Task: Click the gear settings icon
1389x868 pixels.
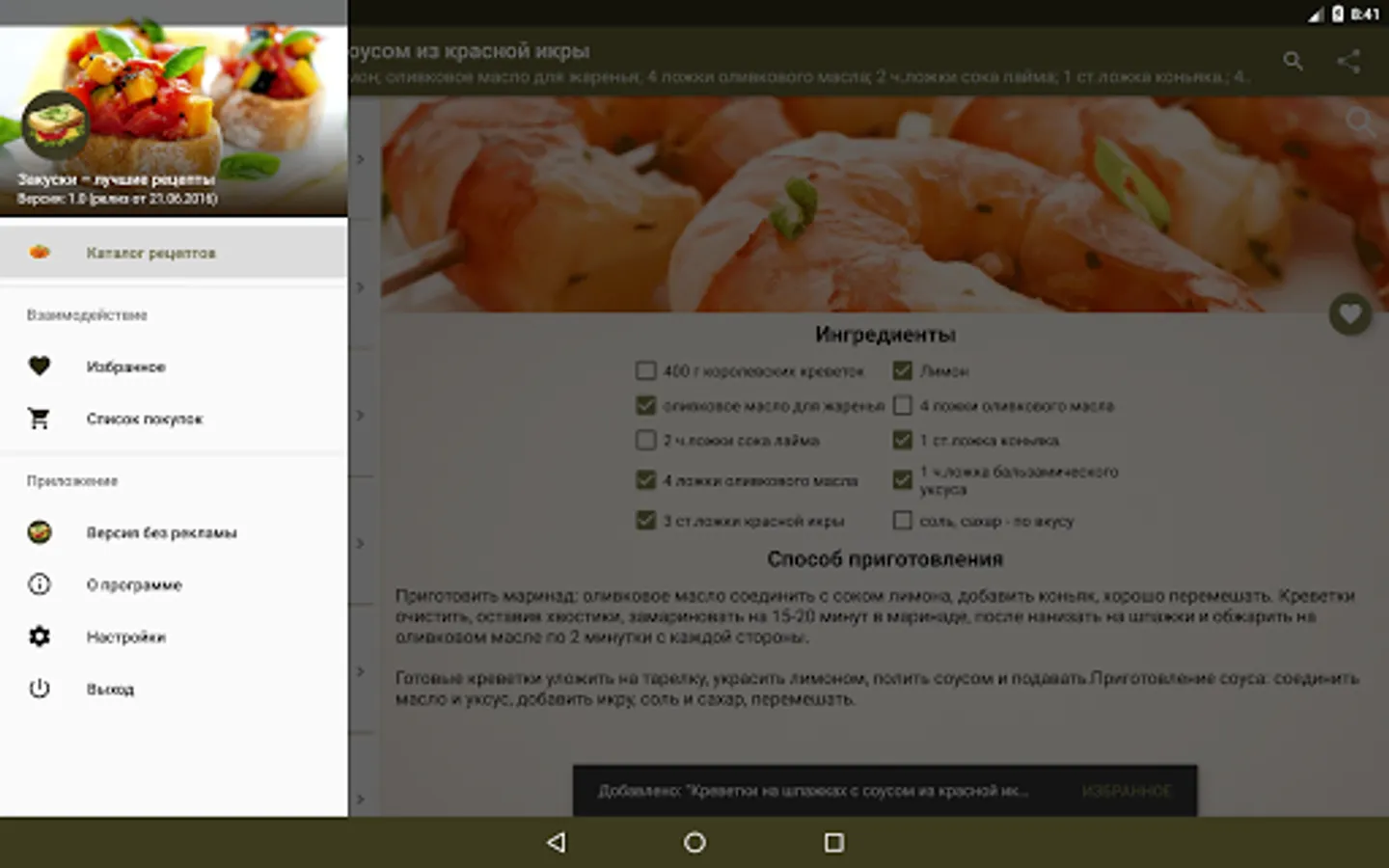Action: (40, 637)
